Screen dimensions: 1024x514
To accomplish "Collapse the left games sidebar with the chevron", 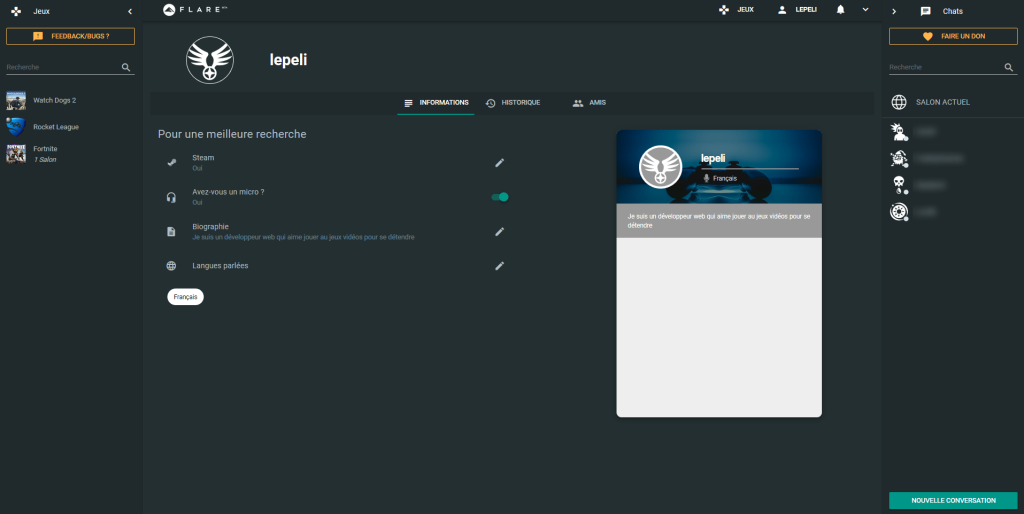I will click(130, 11).
